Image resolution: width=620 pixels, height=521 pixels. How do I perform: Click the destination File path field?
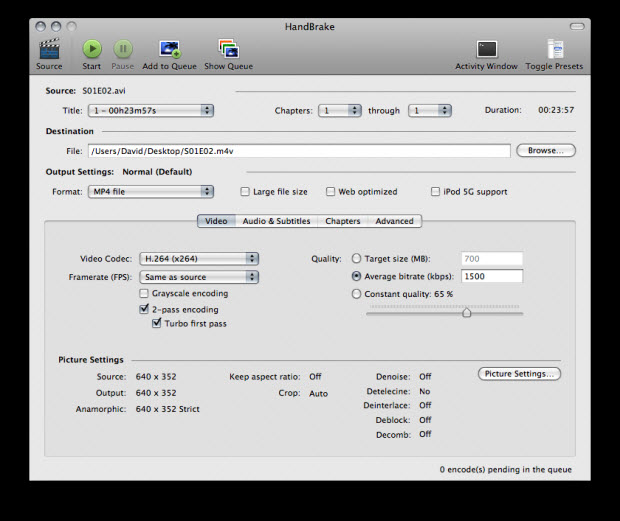click(x=299, y=151)
